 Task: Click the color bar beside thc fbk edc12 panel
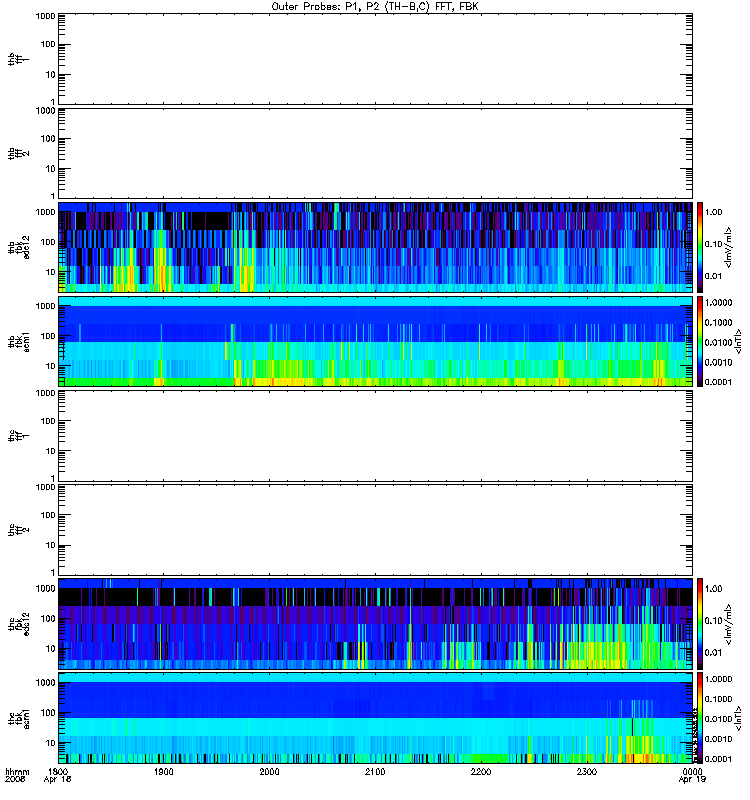pos(700,623)
